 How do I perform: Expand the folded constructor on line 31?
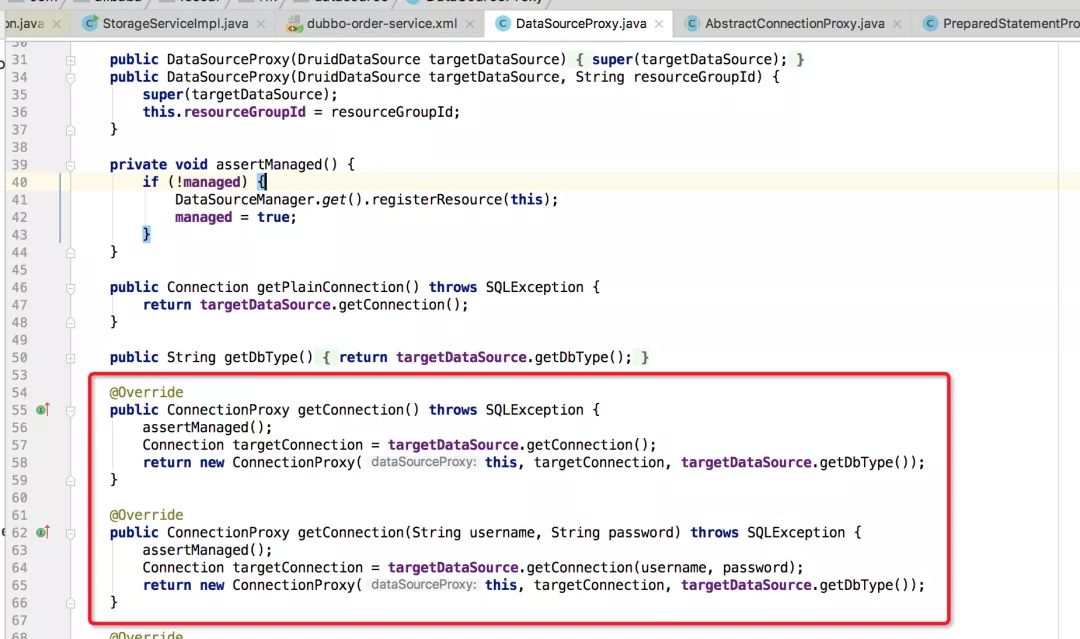[70, 61]
